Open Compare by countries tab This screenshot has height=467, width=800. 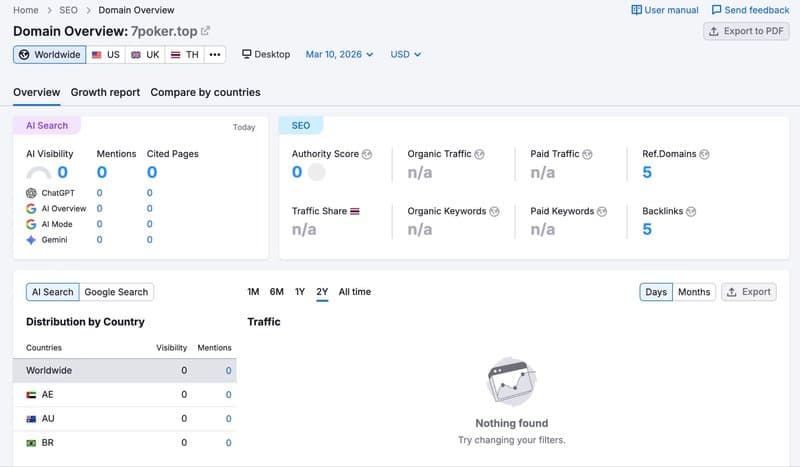(x=205, y=92)
